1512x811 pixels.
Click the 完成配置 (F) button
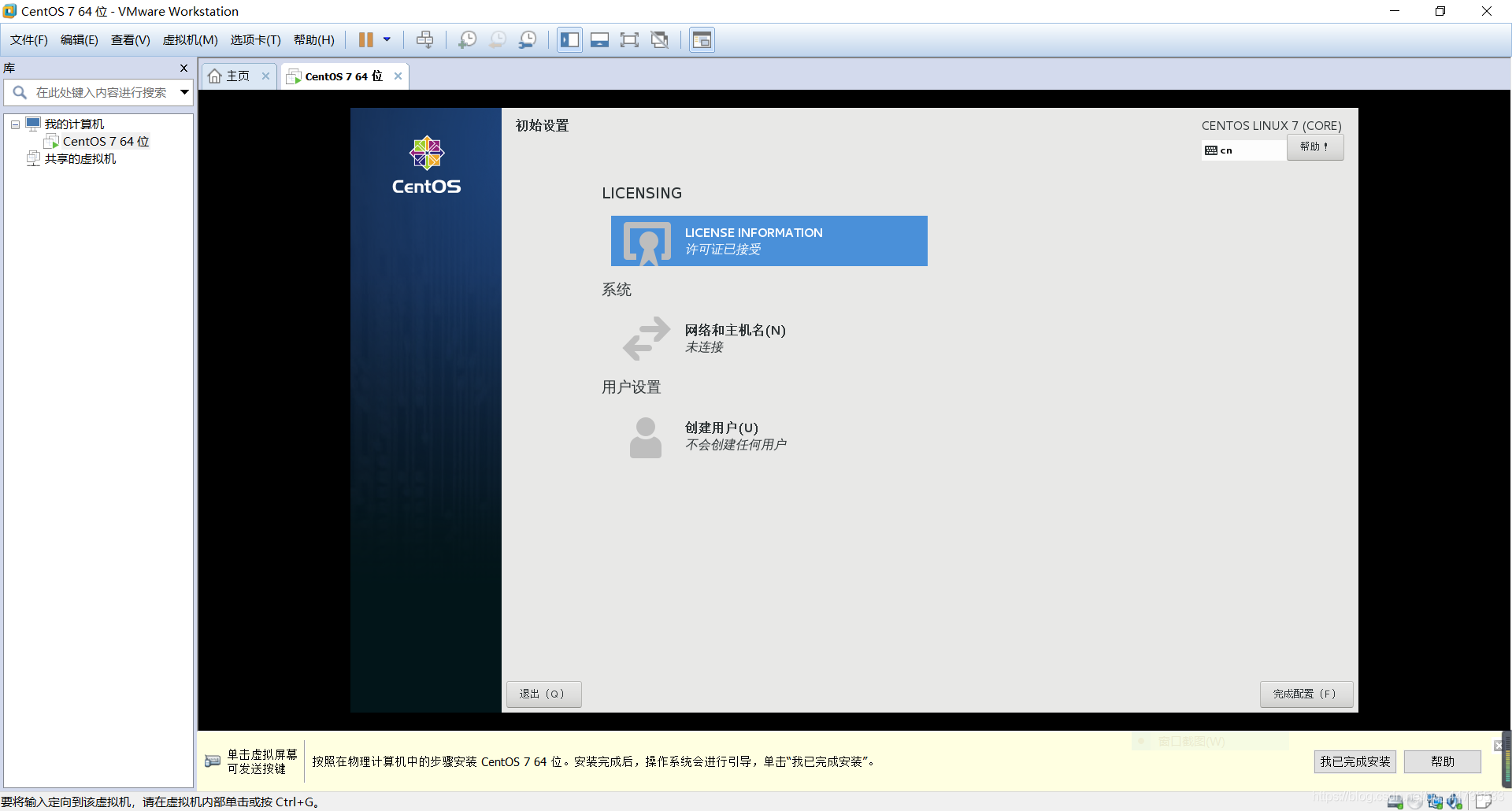pyautogui.click(x=1306, y=694)
